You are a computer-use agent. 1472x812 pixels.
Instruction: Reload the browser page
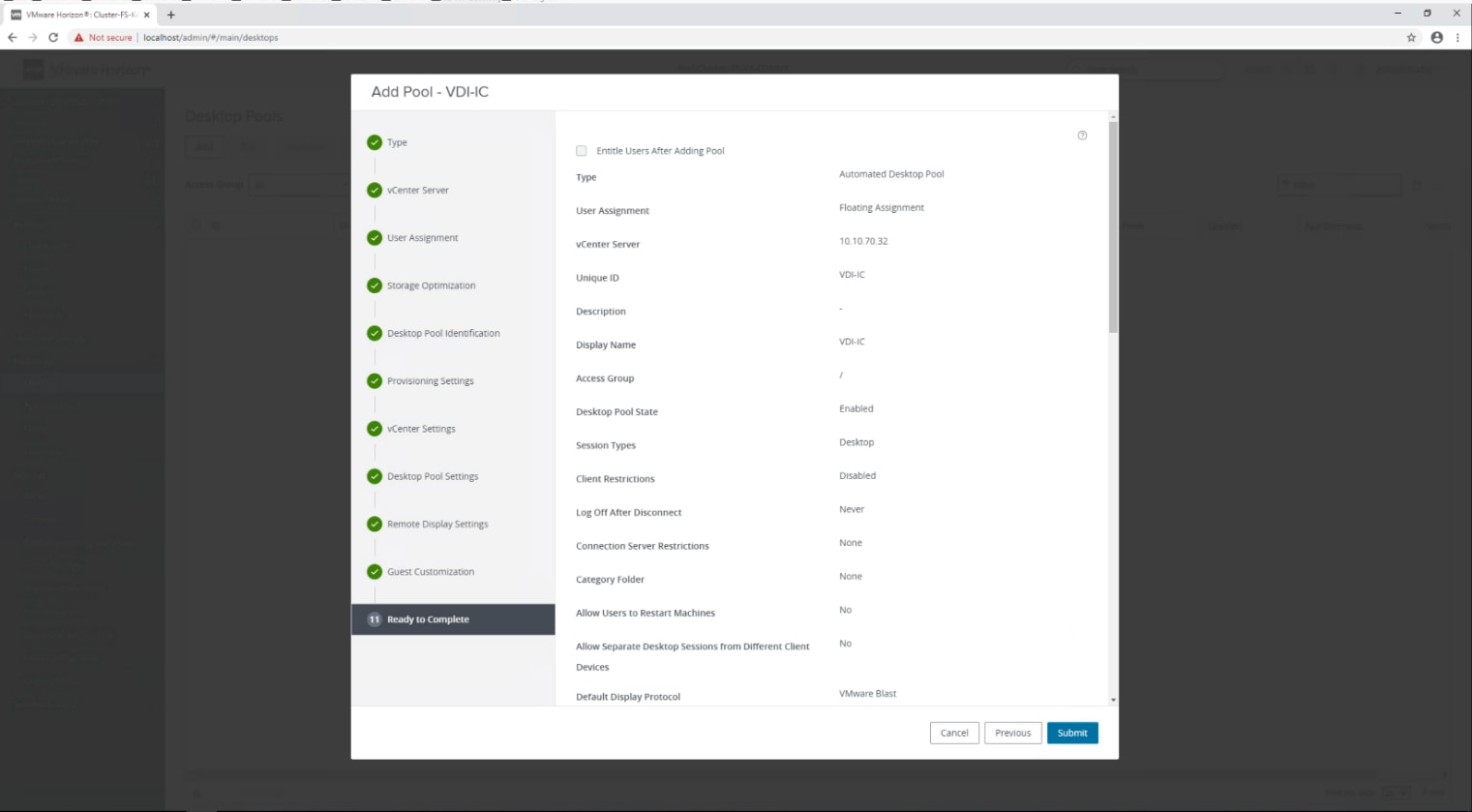click(x=53, y=38)
